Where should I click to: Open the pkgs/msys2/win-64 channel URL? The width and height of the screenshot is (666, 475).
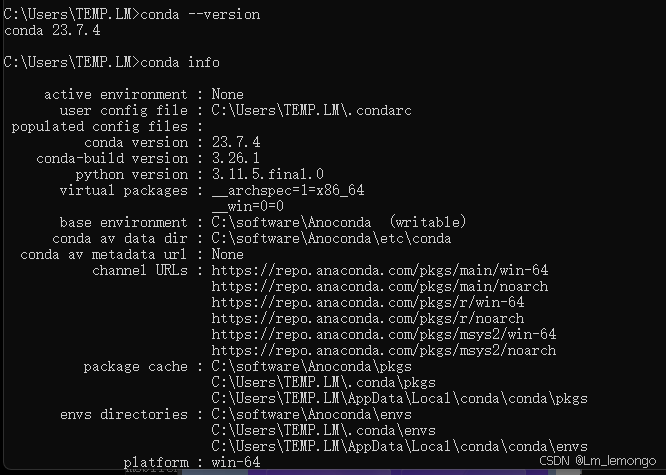(x=384, y=334)
